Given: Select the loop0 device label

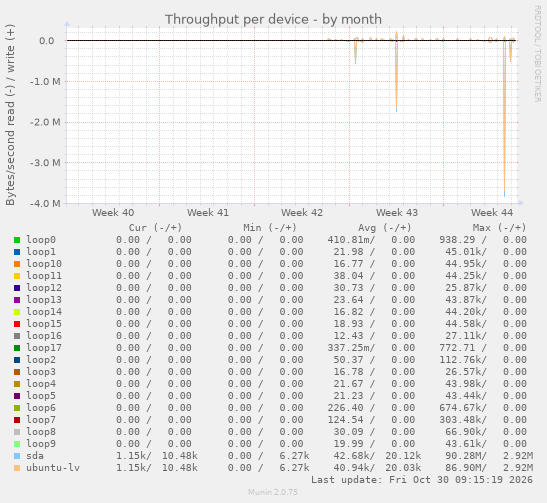Looking at the screenshot, I should pos(41,240).
